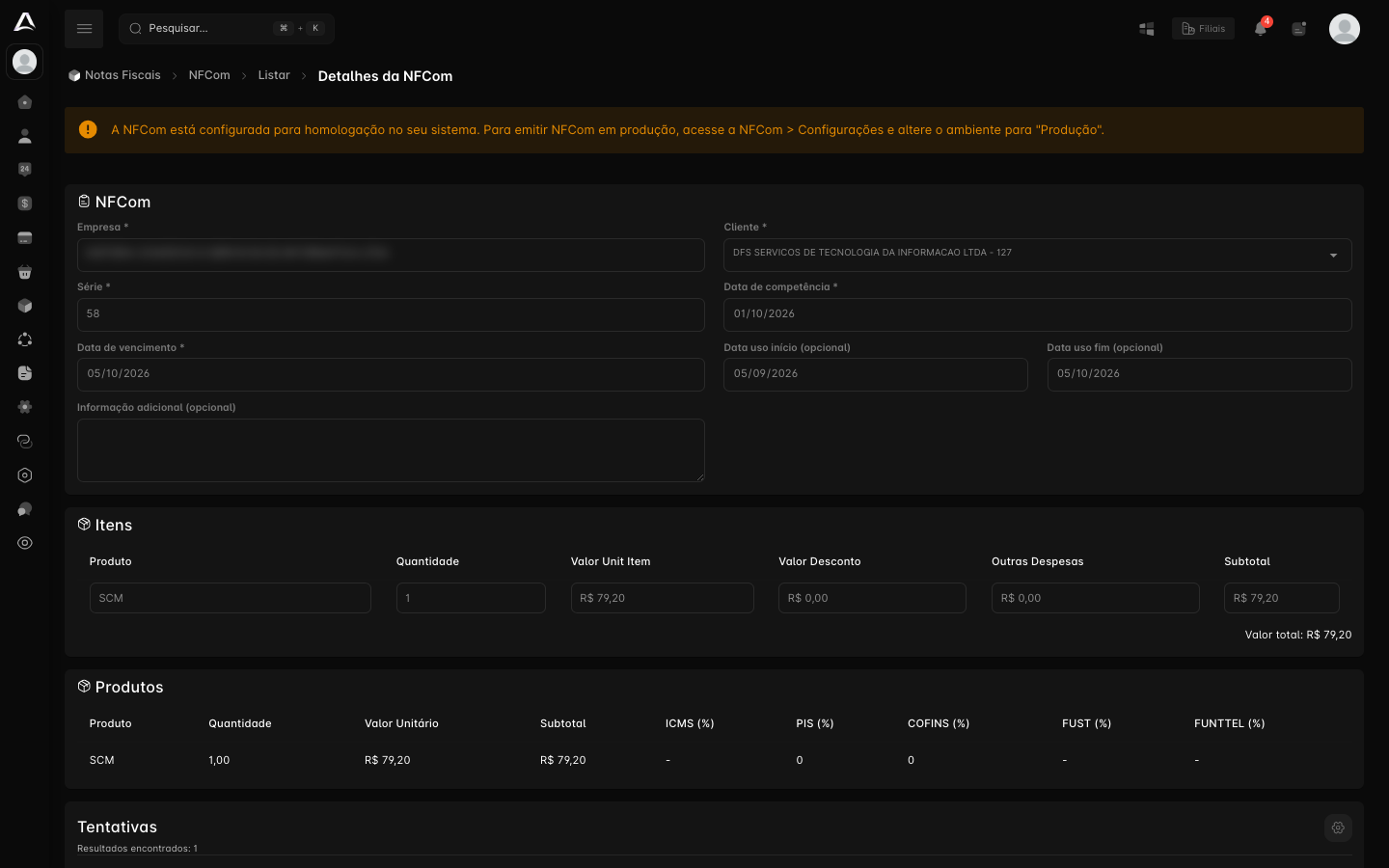Click the magnifier icon in search box
The image size is (1389, 868).
135,29
